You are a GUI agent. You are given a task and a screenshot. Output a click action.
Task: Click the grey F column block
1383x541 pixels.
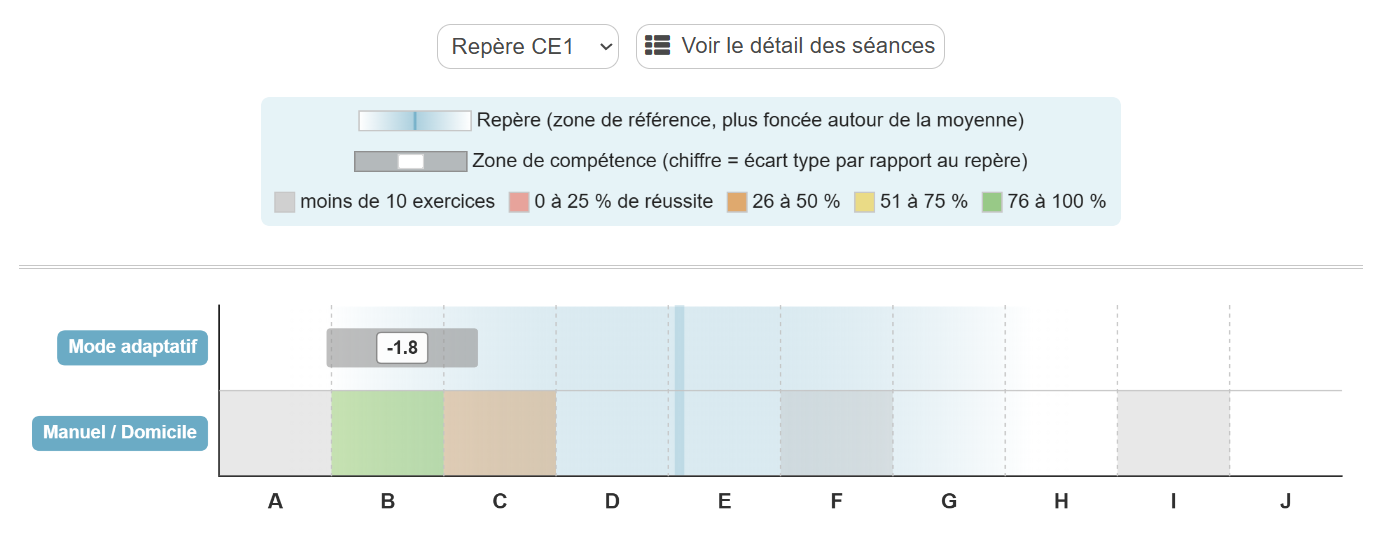pyautogui.click(x=836, y=433)
